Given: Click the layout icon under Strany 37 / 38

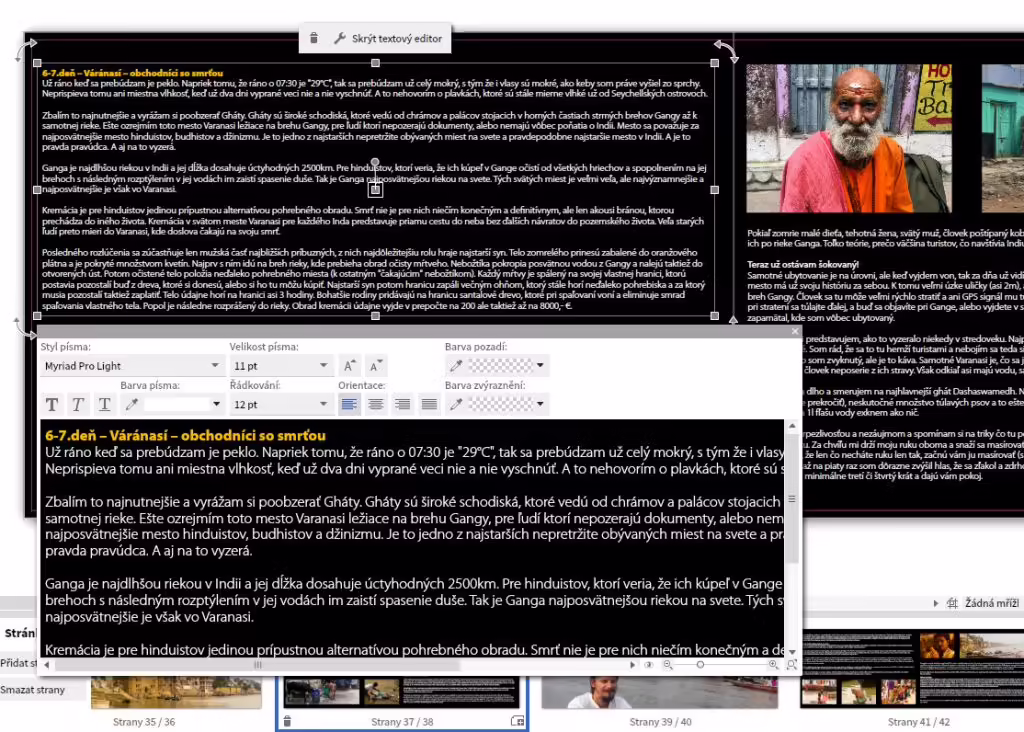Looking at the screenshot, I should click(517, 722).
